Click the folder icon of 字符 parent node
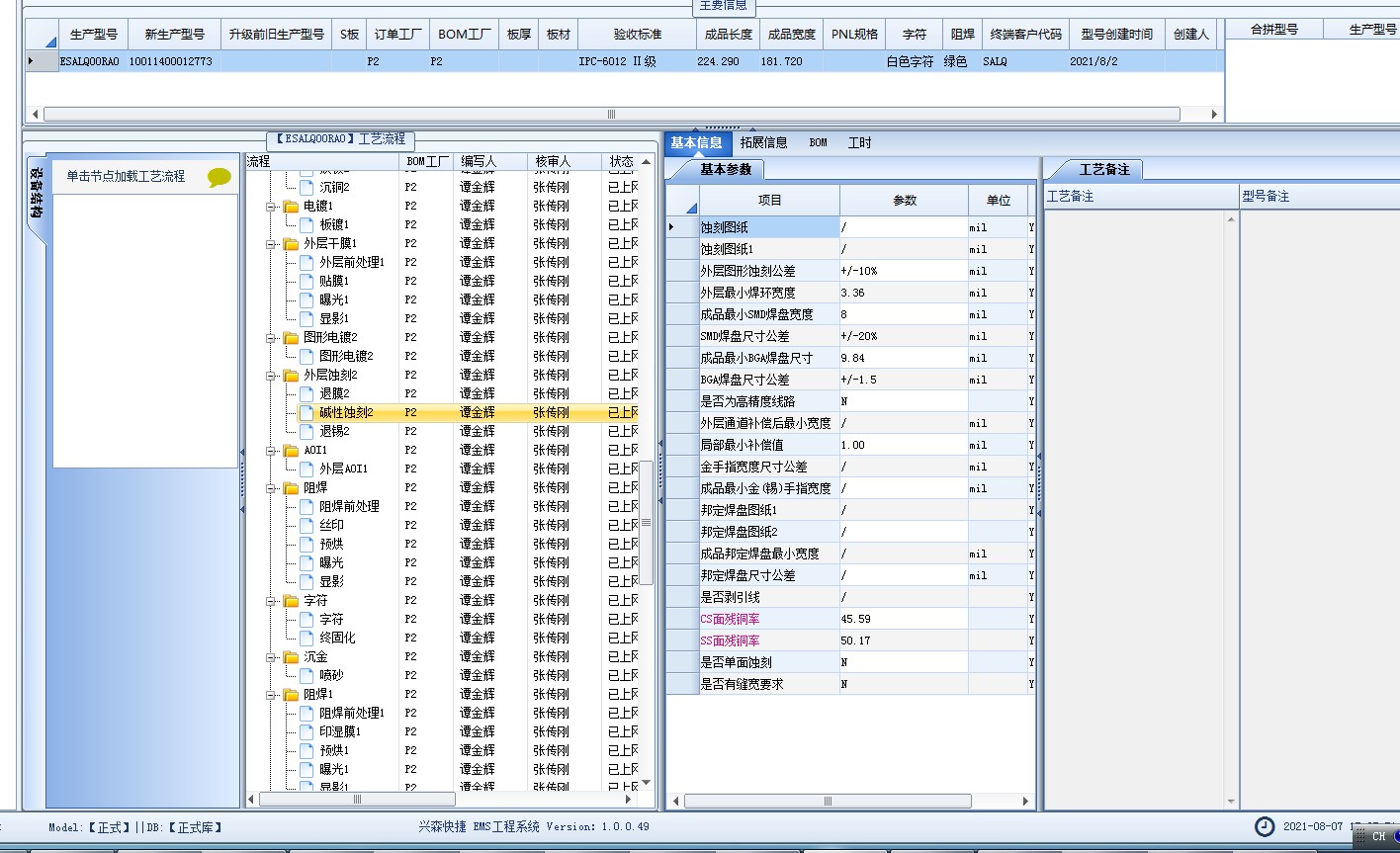 (291, 601)
